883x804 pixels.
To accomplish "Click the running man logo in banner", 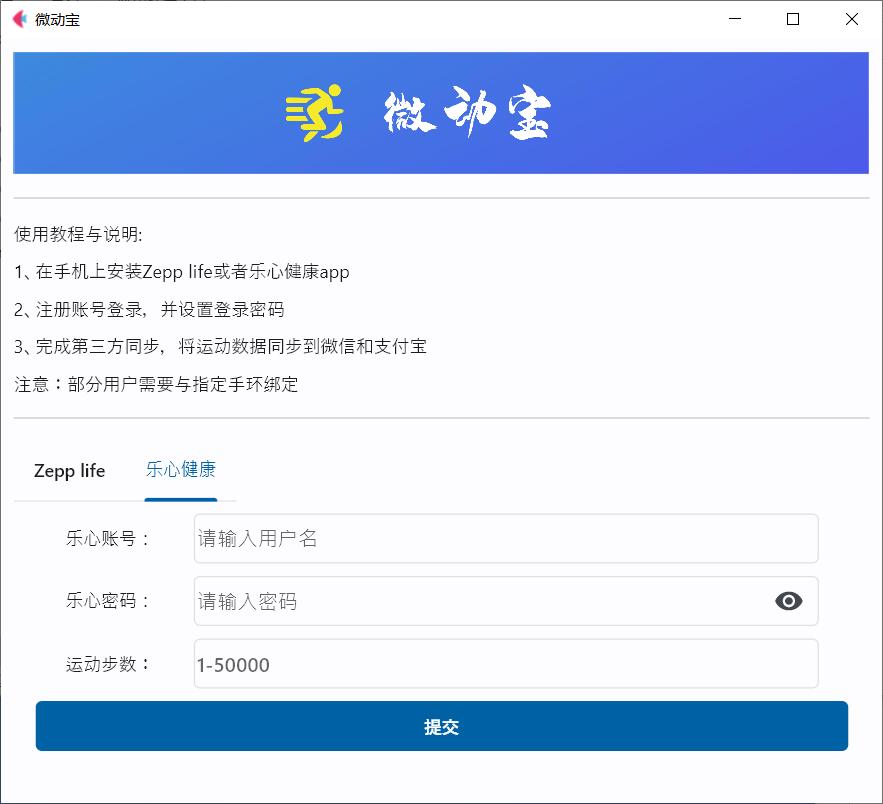I will (x=314, y=113).
